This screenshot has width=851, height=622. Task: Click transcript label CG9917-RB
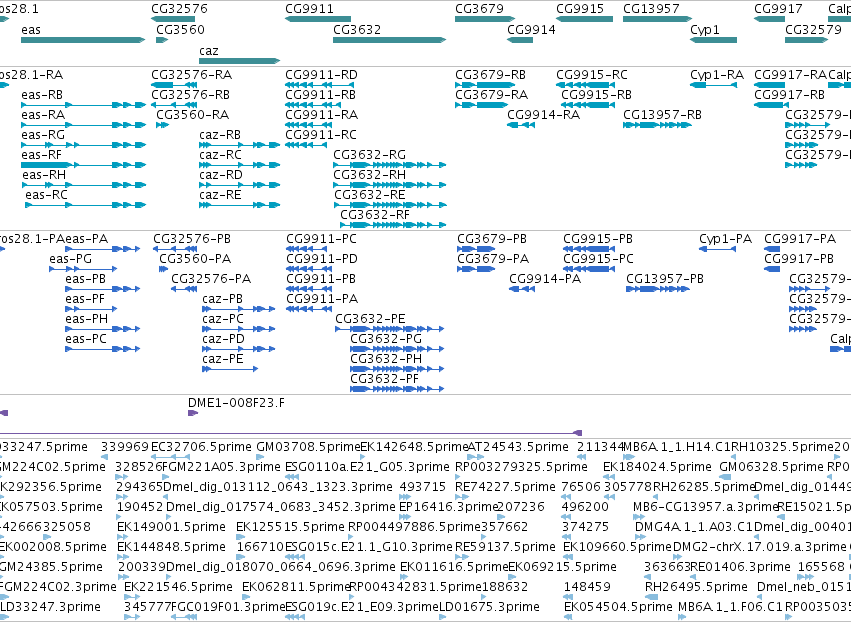tap(789, 94)
